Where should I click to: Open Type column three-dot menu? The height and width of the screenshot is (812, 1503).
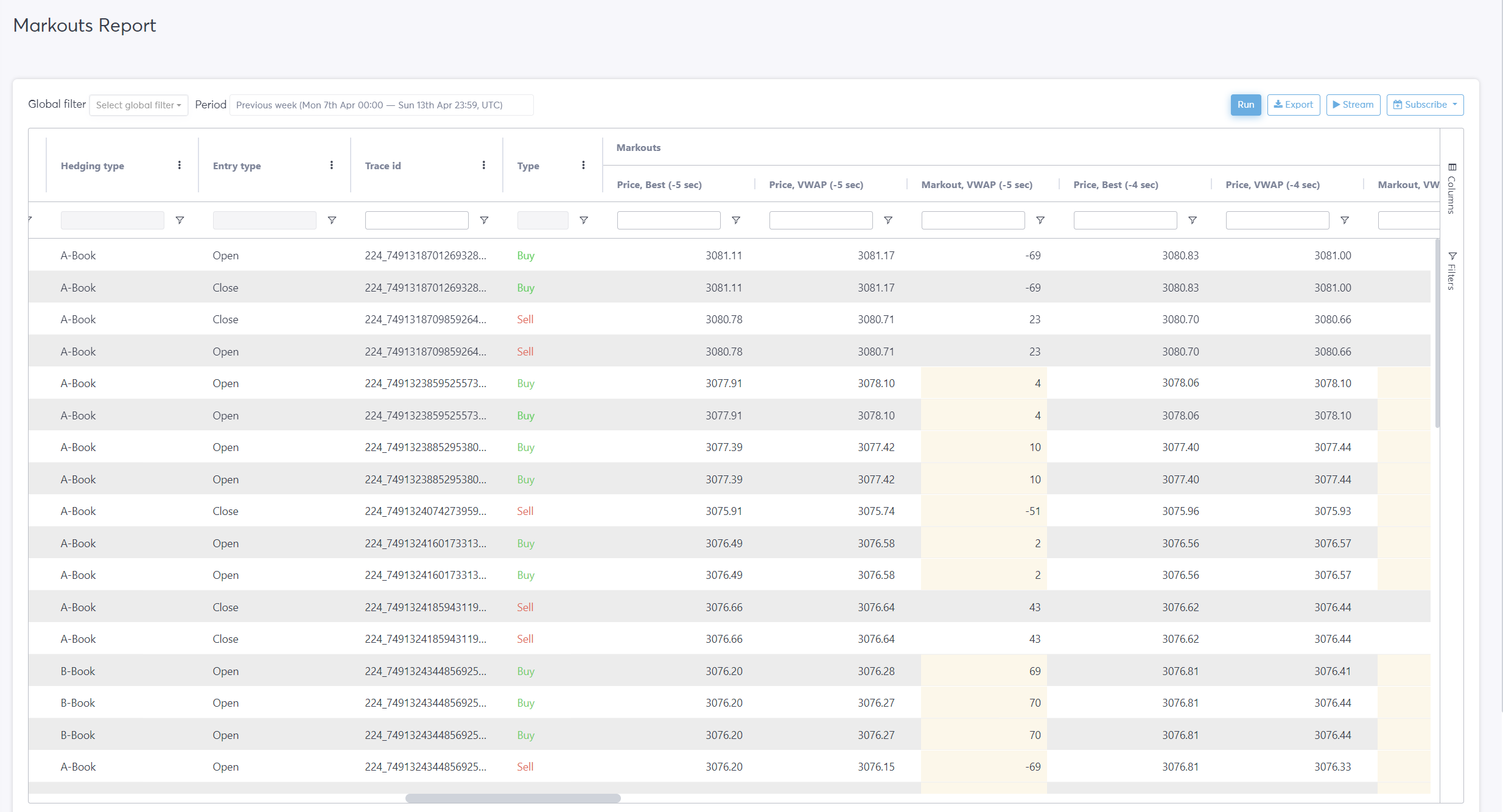point(583,166)
